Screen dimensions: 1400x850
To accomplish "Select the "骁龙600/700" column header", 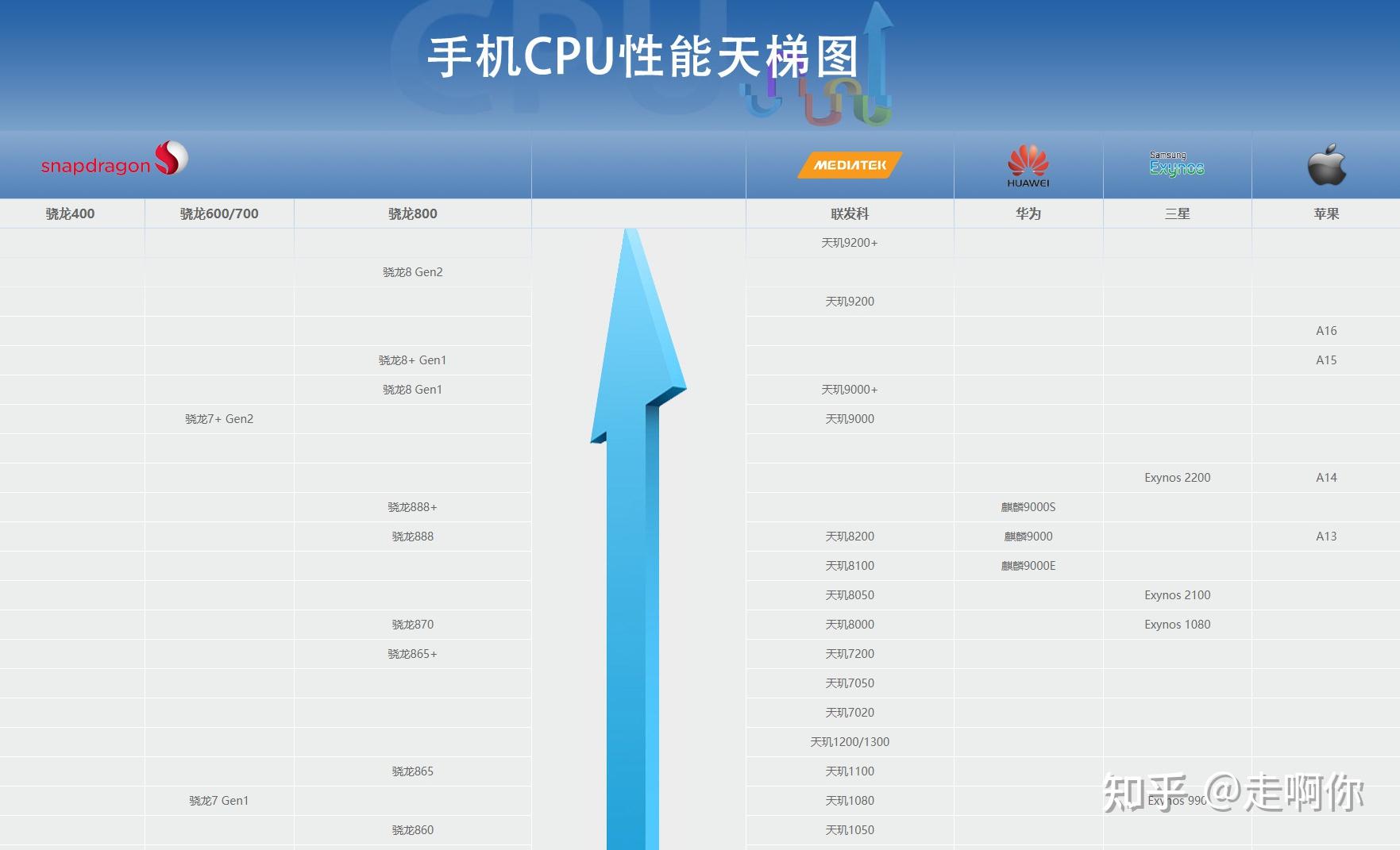I will click(x=219, y=213).
